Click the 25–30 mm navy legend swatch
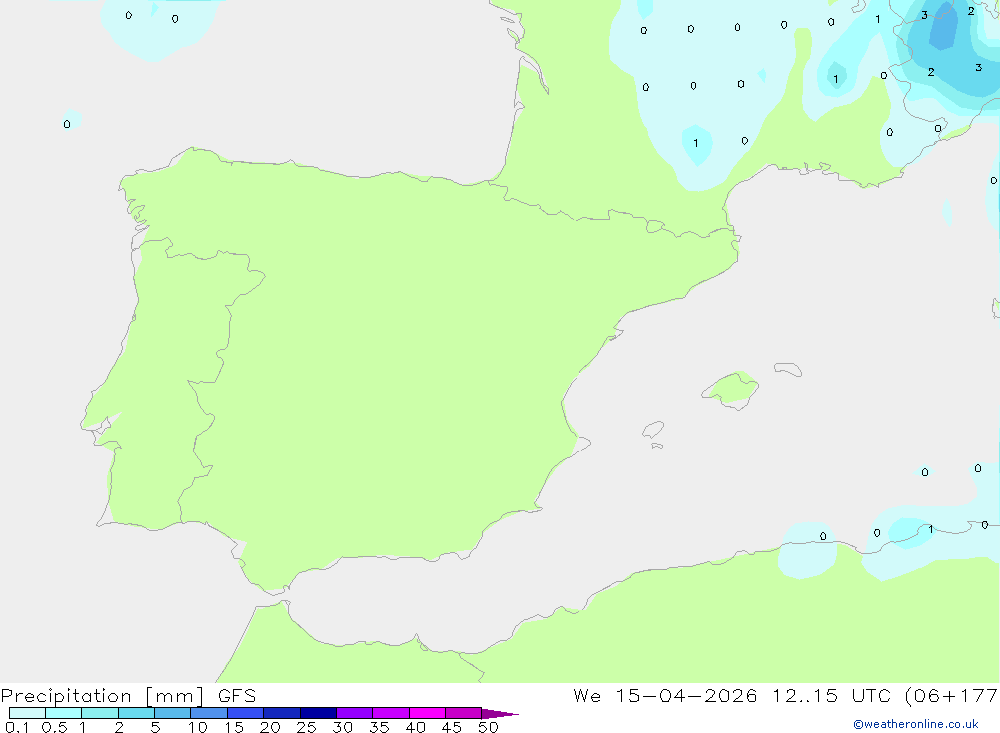 point(318,713)
